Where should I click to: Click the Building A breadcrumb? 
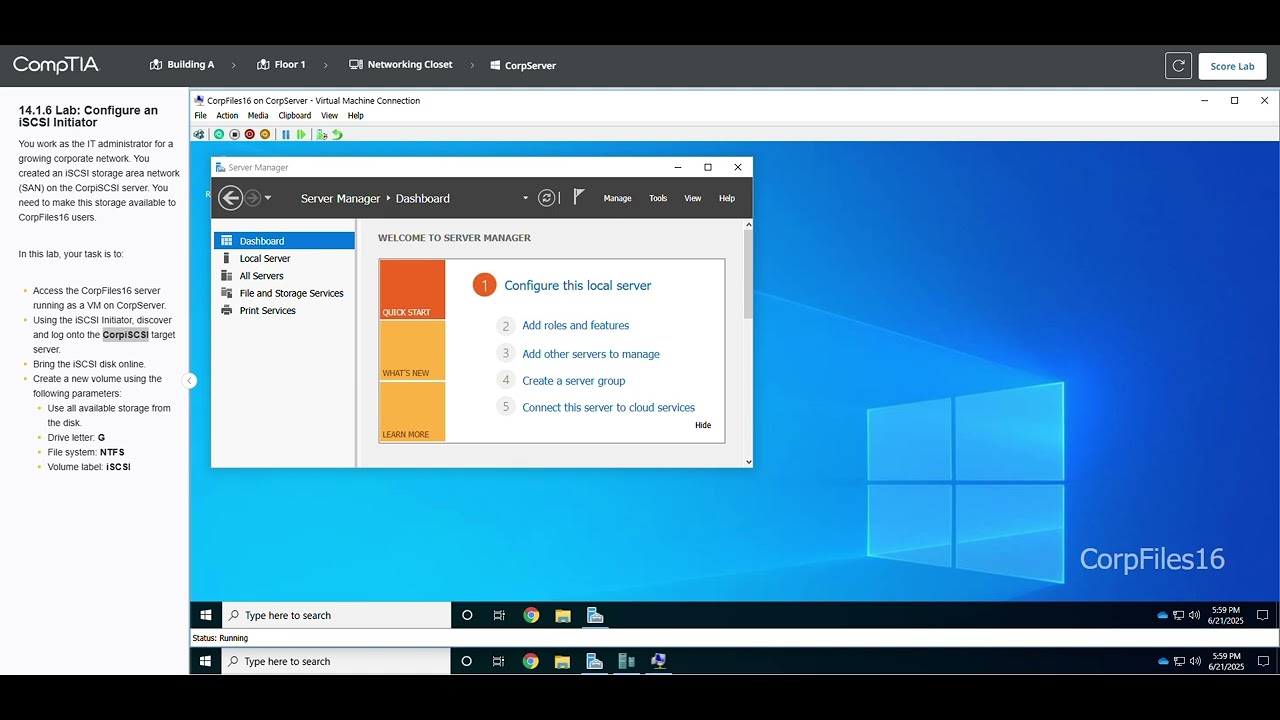coord(182,65)
